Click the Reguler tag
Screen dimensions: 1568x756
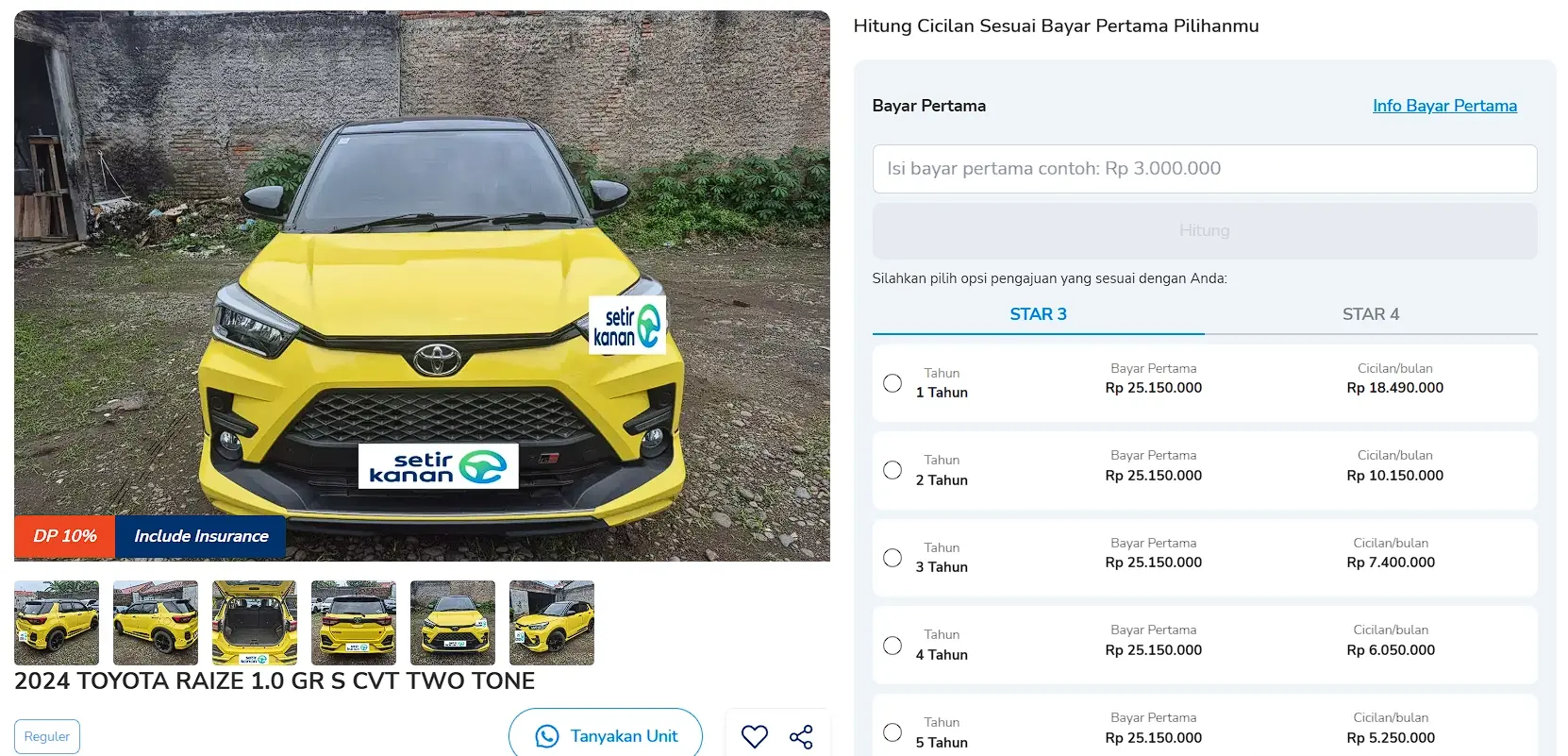(x=47, y=736)
